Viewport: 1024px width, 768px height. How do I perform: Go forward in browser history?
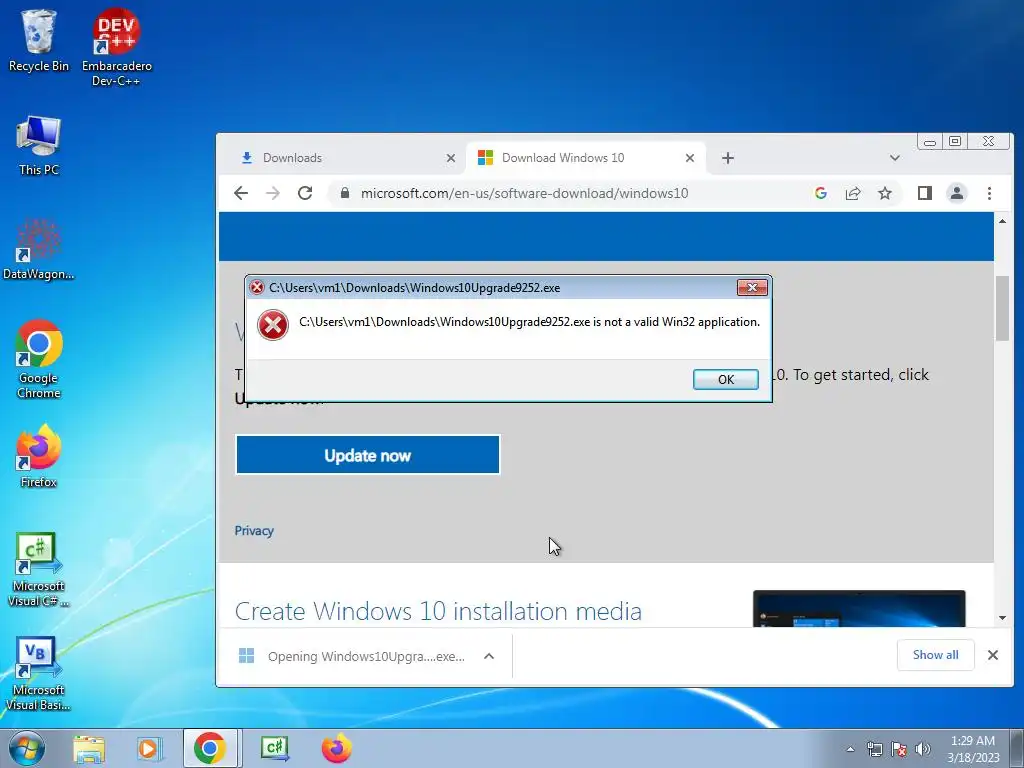point(273,193)
